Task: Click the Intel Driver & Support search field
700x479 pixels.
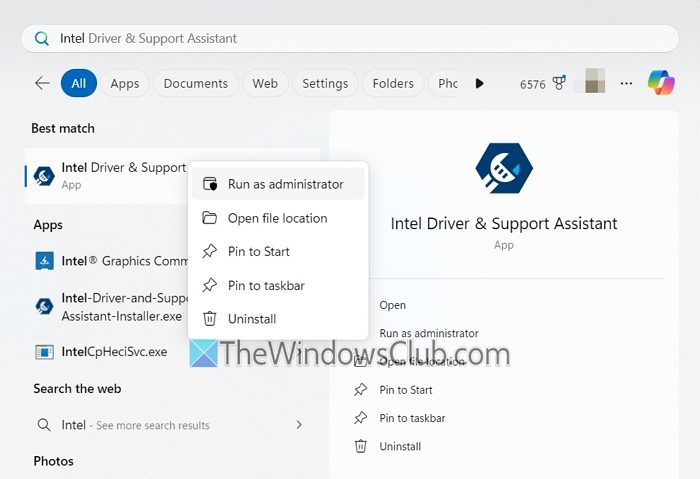Action: click(350, 39)
